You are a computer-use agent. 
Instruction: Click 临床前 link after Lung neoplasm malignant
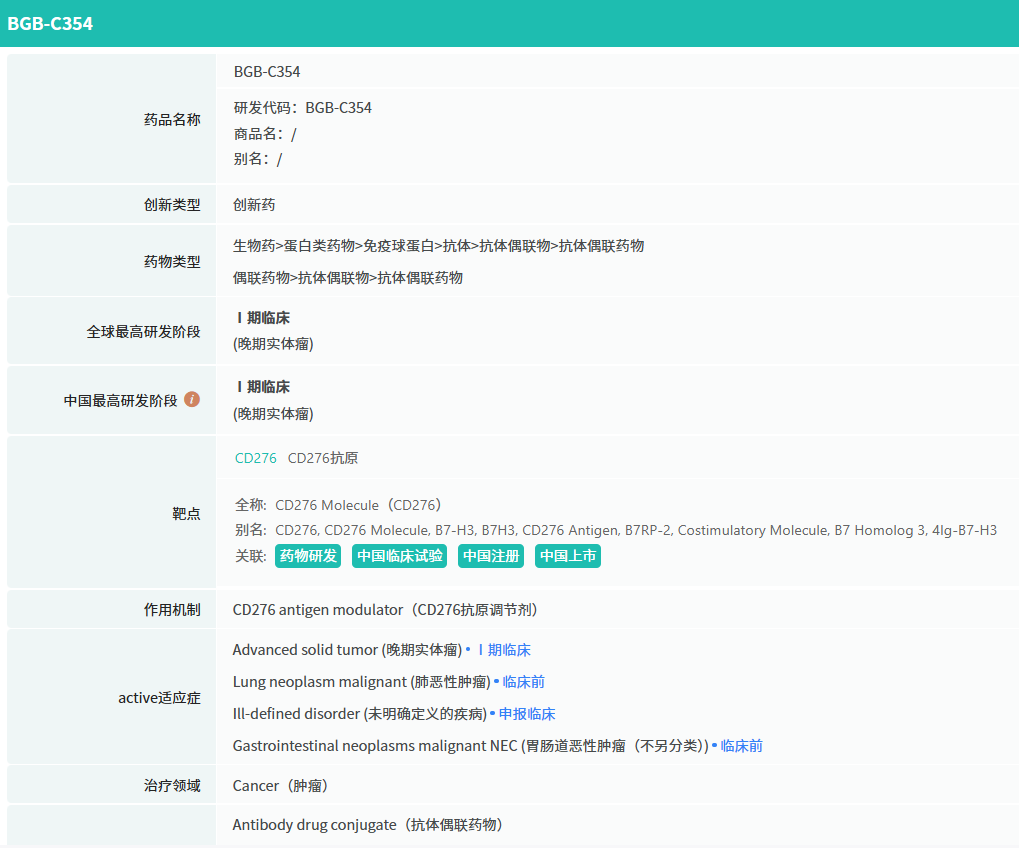[x=523, y=682]
